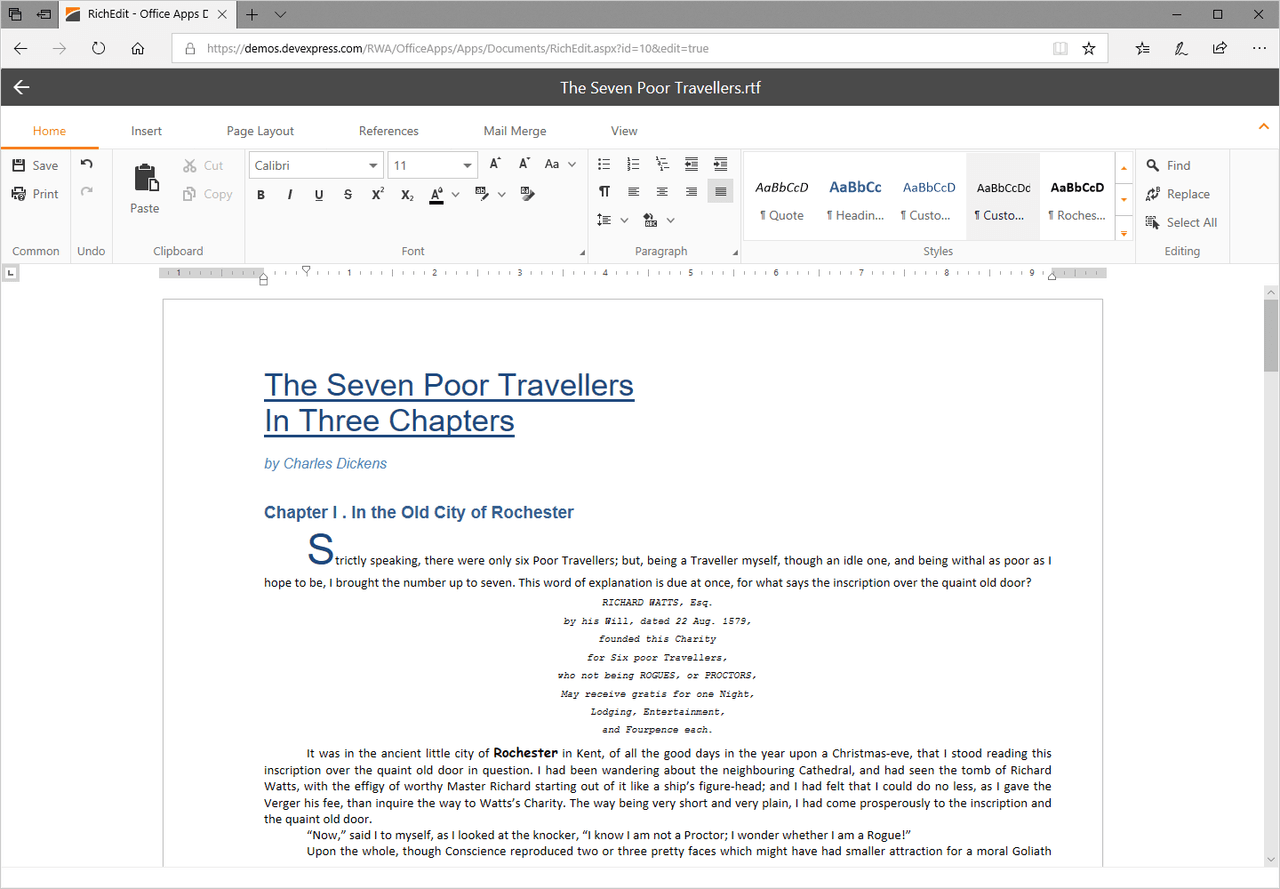Viewport: 1280px width, 889px height.
Task: Center the paragraph text
Action: [662, 191]
